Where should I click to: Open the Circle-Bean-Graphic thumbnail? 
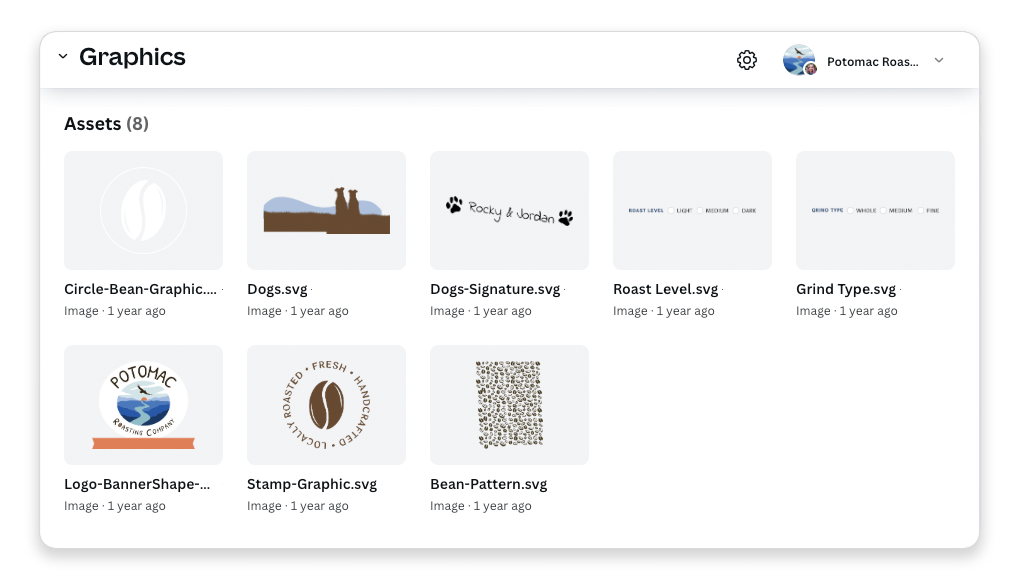[x=143, y=211]
